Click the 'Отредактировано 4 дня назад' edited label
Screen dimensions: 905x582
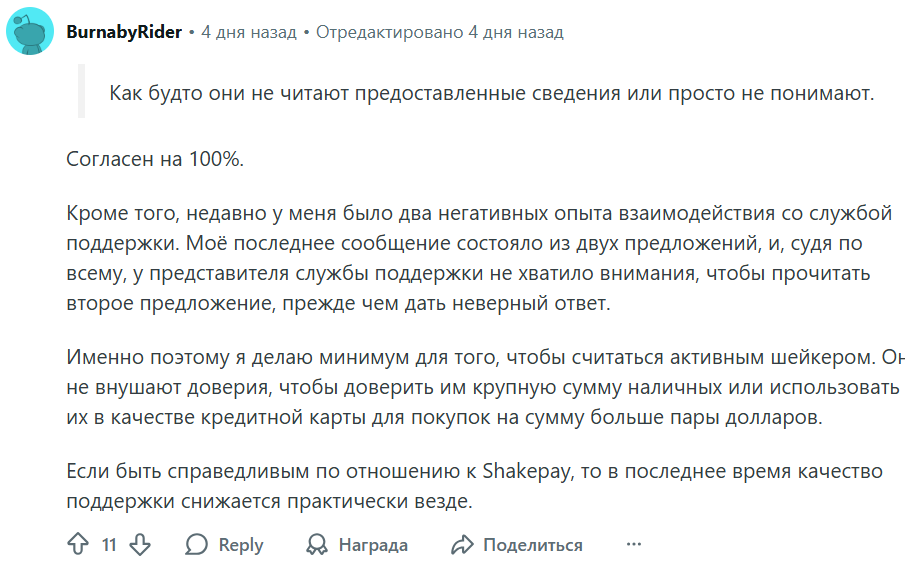439,31
